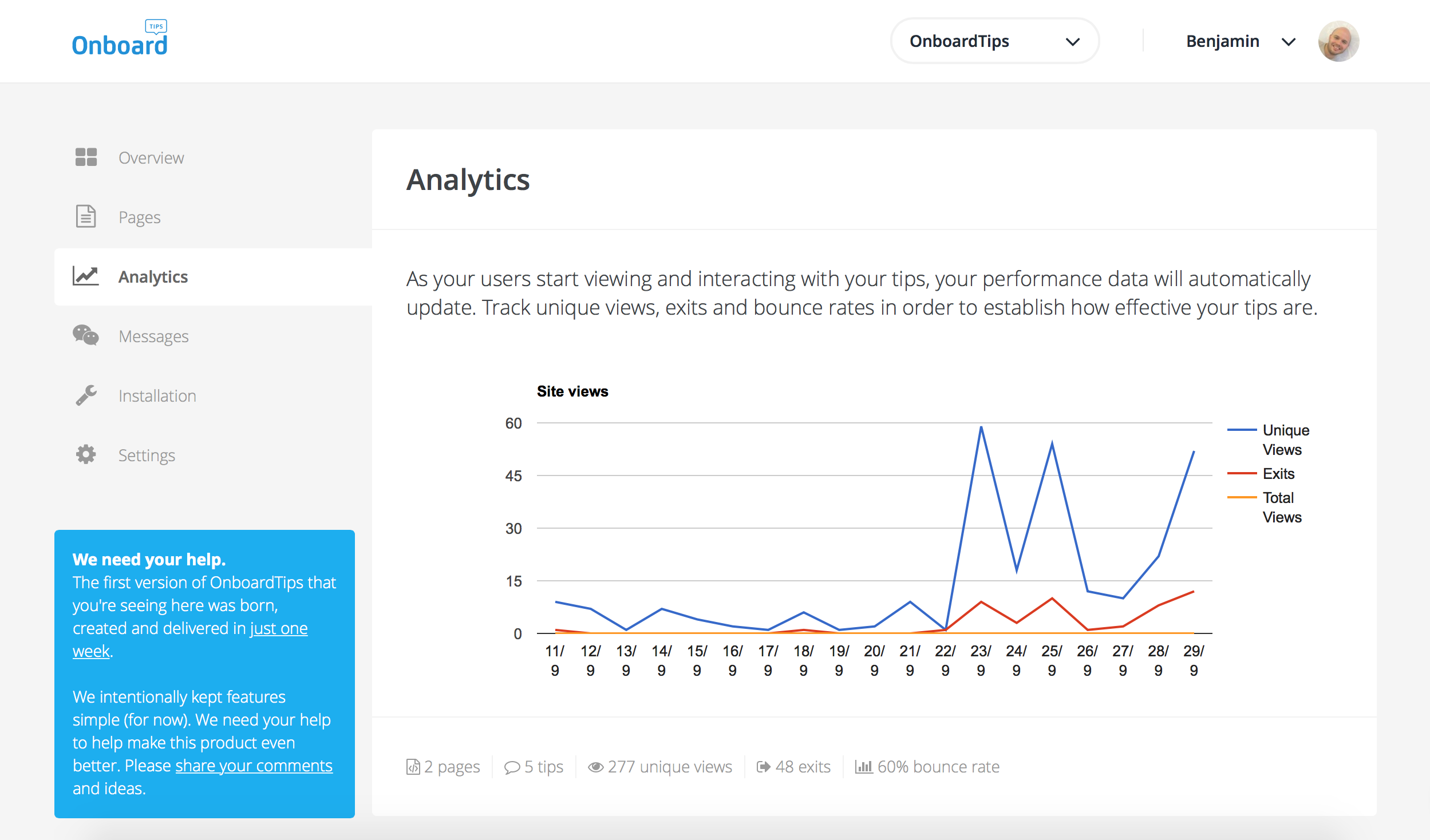
Task: Click the Settings gear icon
Action: 86,455
